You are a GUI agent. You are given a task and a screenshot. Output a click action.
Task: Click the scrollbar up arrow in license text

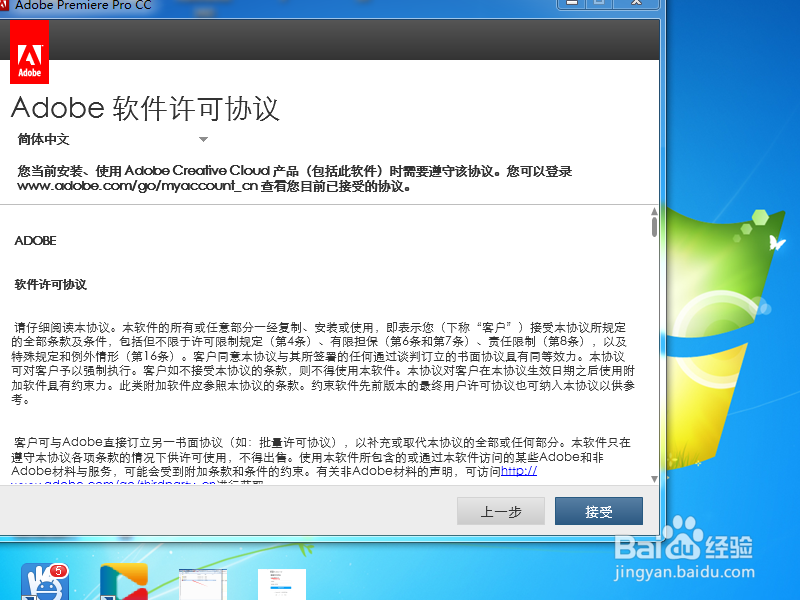654,211
